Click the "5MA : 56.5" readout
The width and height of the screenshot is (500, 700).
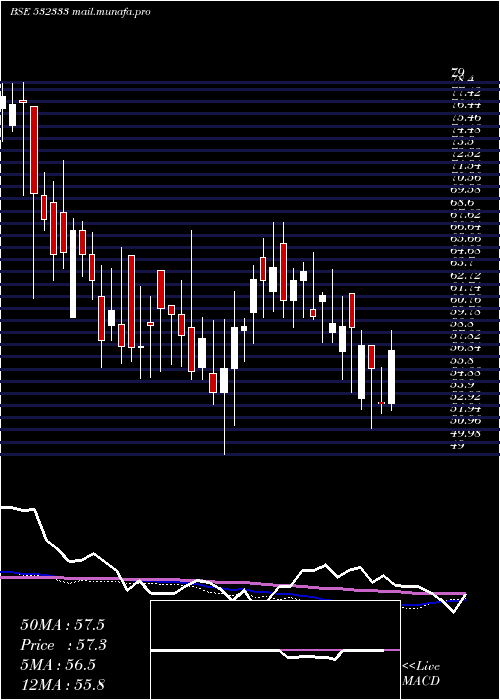[58, 665]
